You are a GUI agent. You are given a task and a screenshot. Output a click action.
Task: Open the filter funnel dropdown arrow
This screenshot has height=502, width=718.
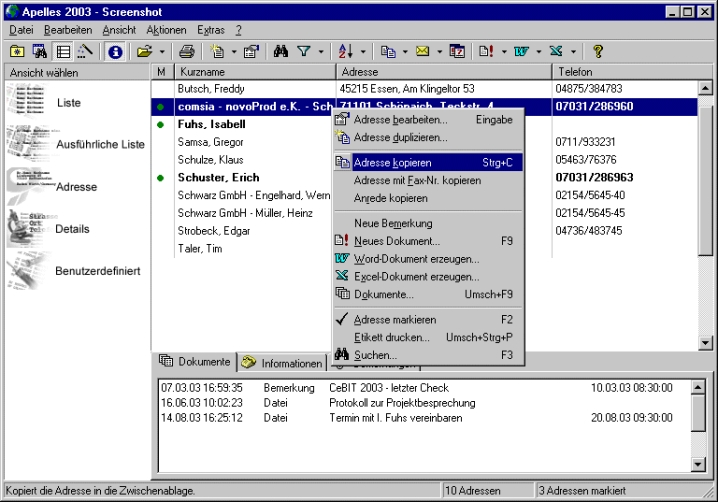[321, 51]
